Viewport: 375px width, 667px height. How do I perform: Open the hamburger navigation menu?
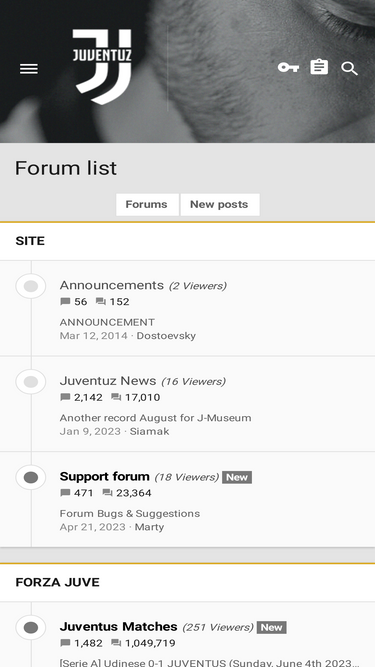click(x=29, y=68)
